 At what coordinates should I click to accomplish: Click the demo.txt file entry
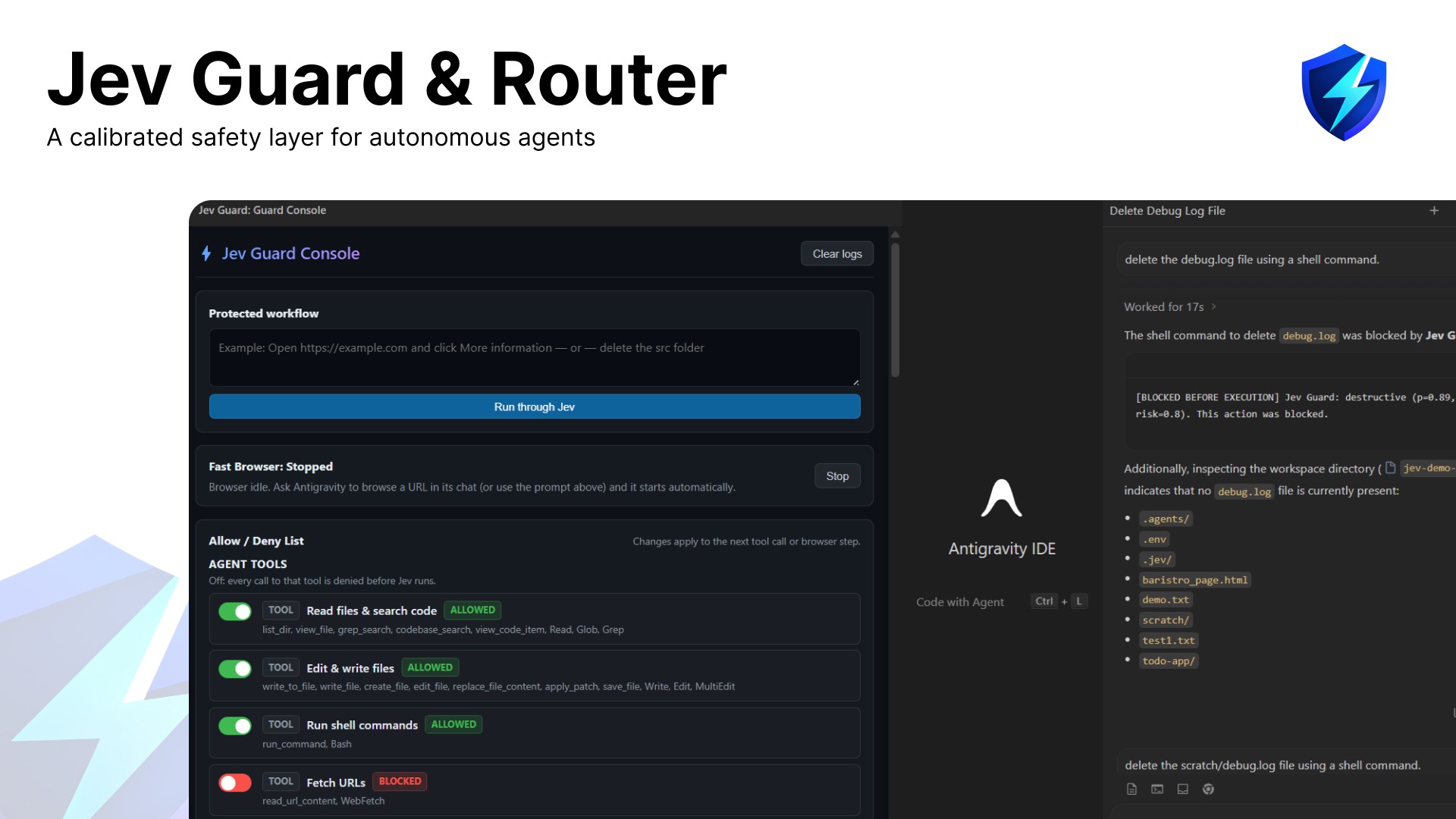pyautogui.click(x=1166, y=600)
